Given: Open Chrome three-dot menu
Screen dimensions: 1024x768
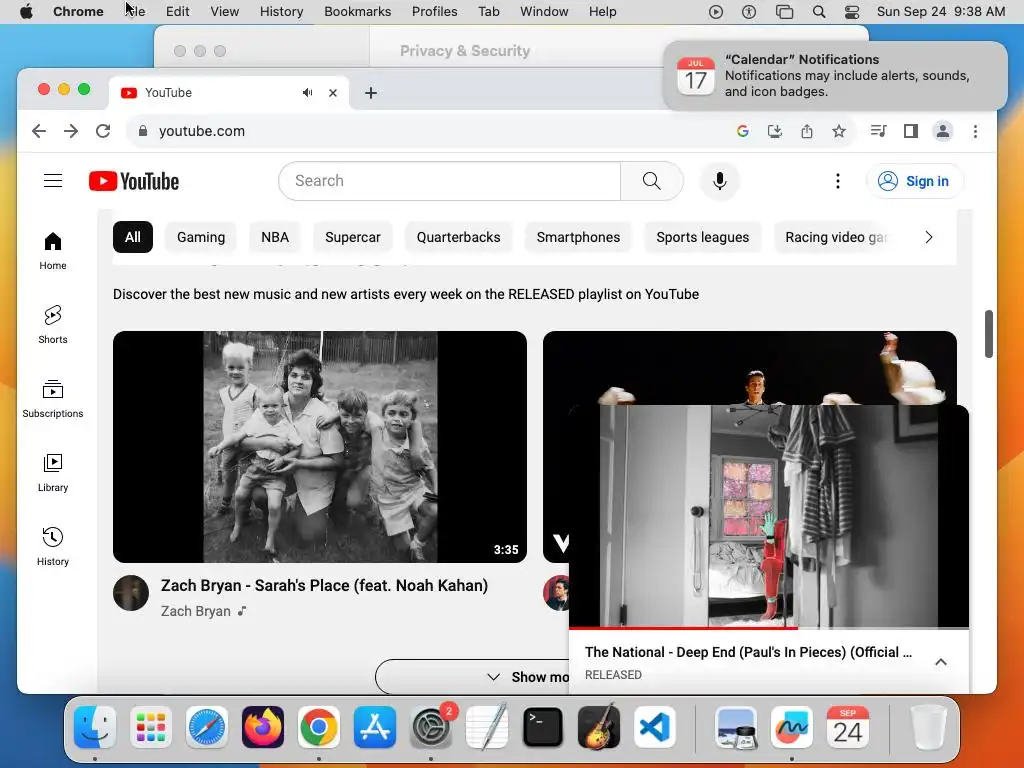Looking at the screenshot, I should coord(975,131).
